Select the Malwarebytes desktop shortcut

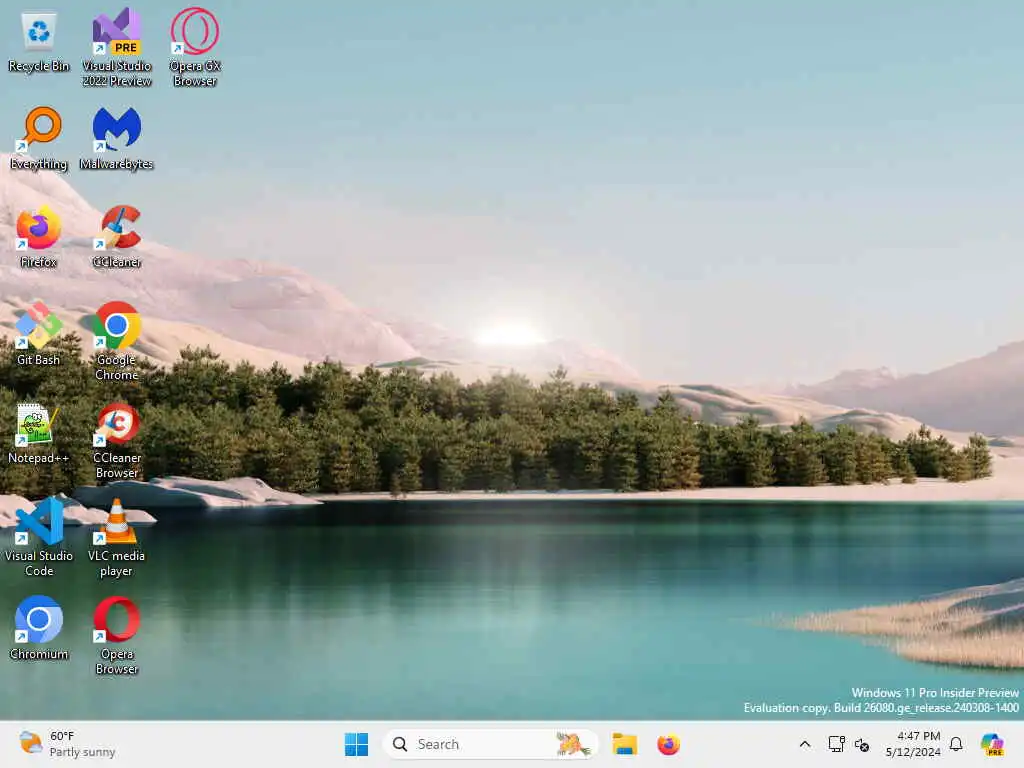coord(117,139)
